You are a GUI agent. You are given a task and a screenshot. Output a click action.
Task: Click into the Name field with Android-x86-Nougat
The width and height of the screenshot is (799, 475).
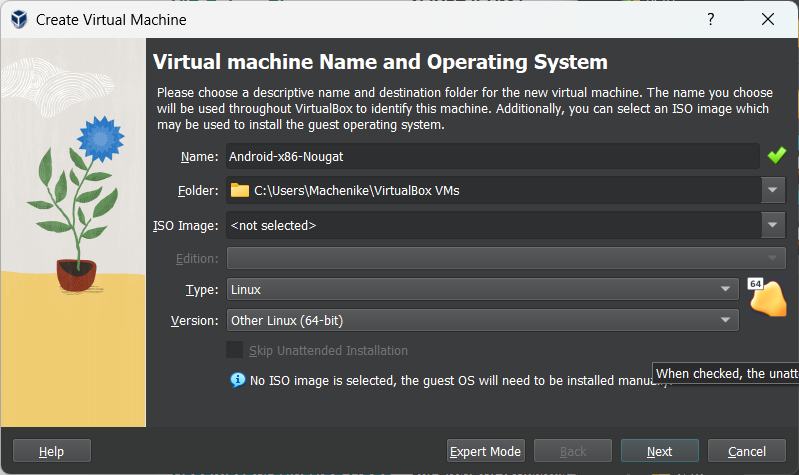click(x=493, y=156)
